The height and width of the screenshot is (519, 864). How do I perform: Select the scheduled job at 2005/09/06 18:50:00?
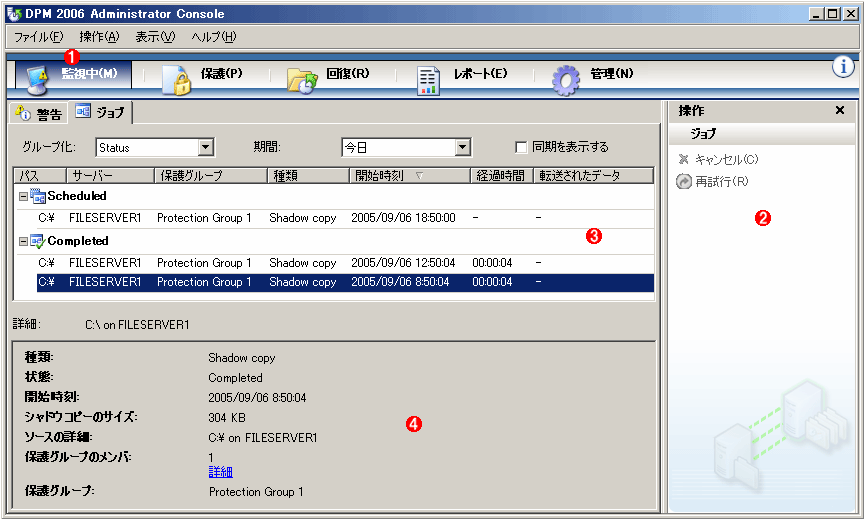345,218
